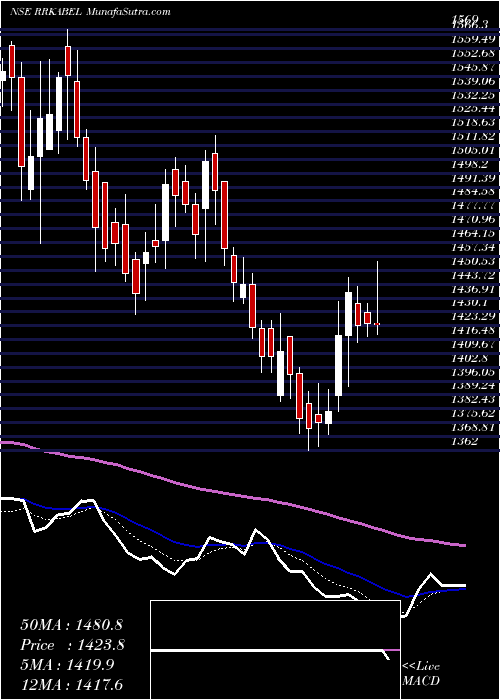Image resolution: width=500 pixels, height=700 pixels.
Task: Select the 1409.67 price axis label
Action: point(474,344)
